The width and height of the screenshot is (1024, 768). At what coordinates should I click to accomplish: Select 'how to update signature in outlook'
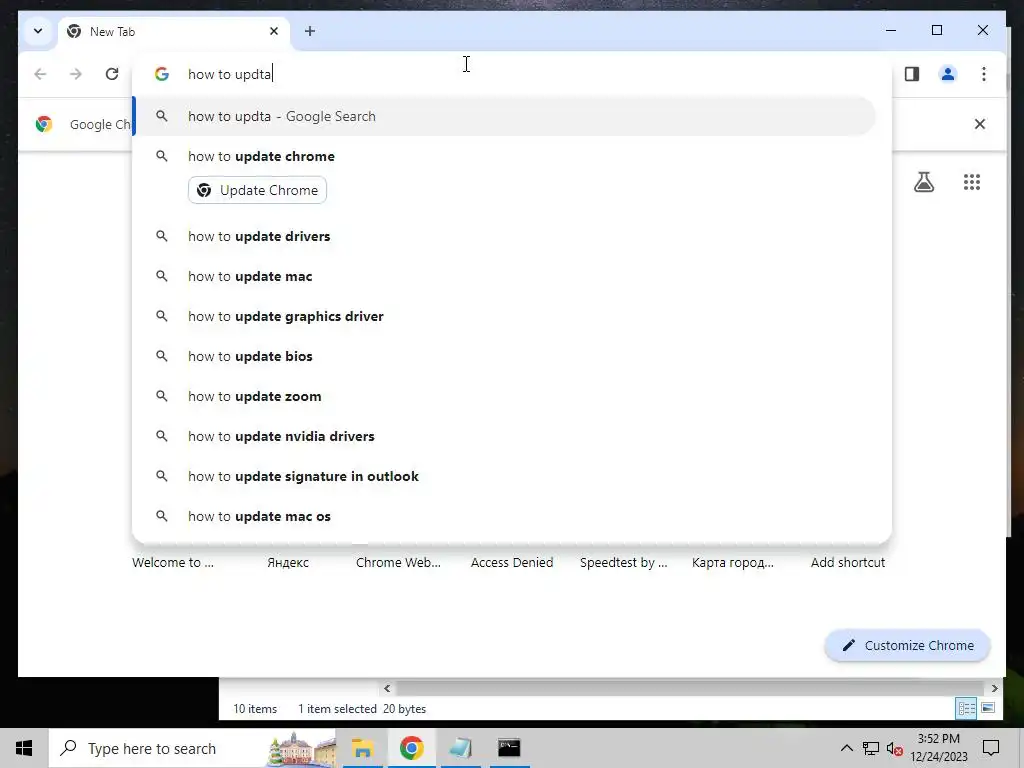[504, 476]
